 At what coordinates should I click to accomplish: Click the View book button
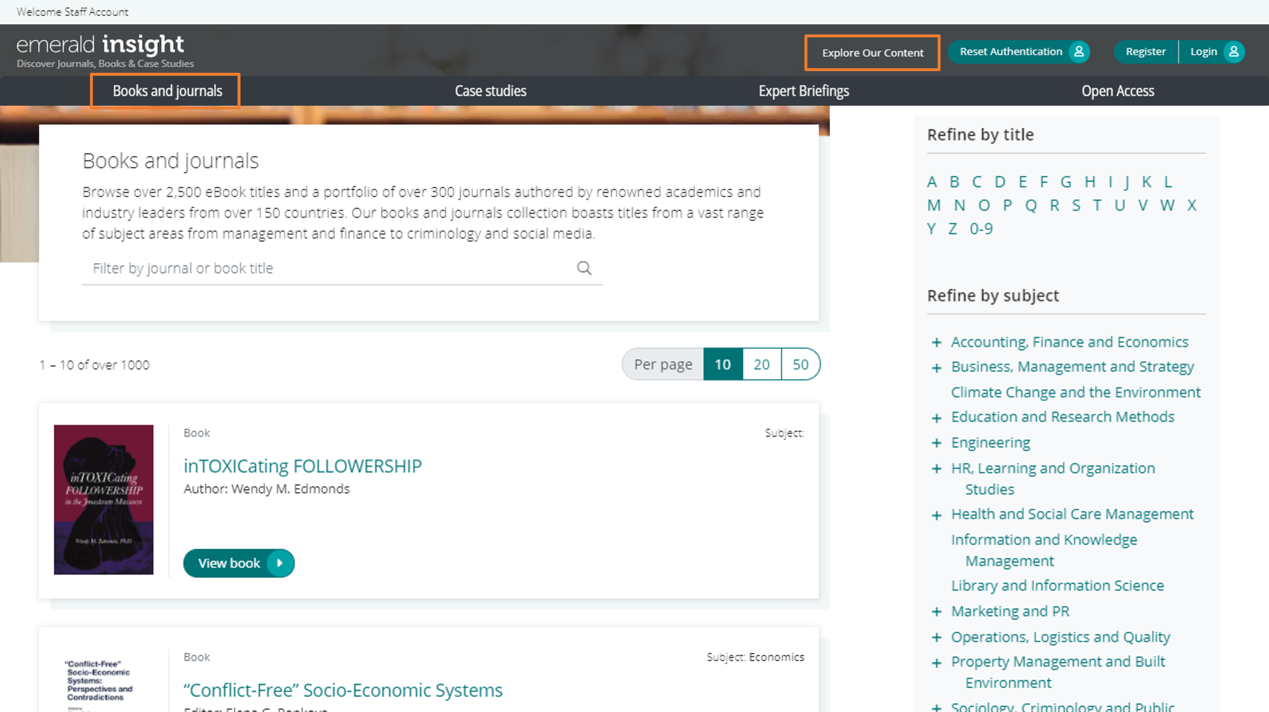point(239,563)
